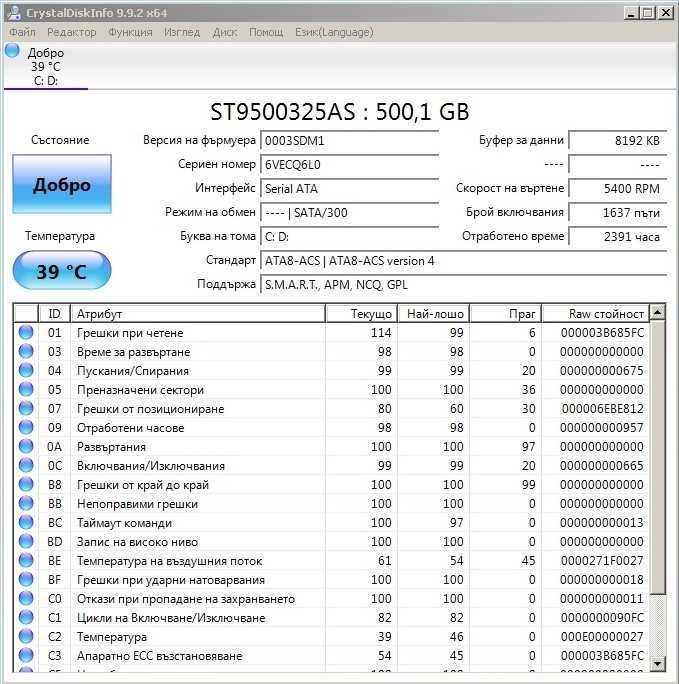
Task: Click status icon for Грешки при четене
Action: click(x=26, y=332)
